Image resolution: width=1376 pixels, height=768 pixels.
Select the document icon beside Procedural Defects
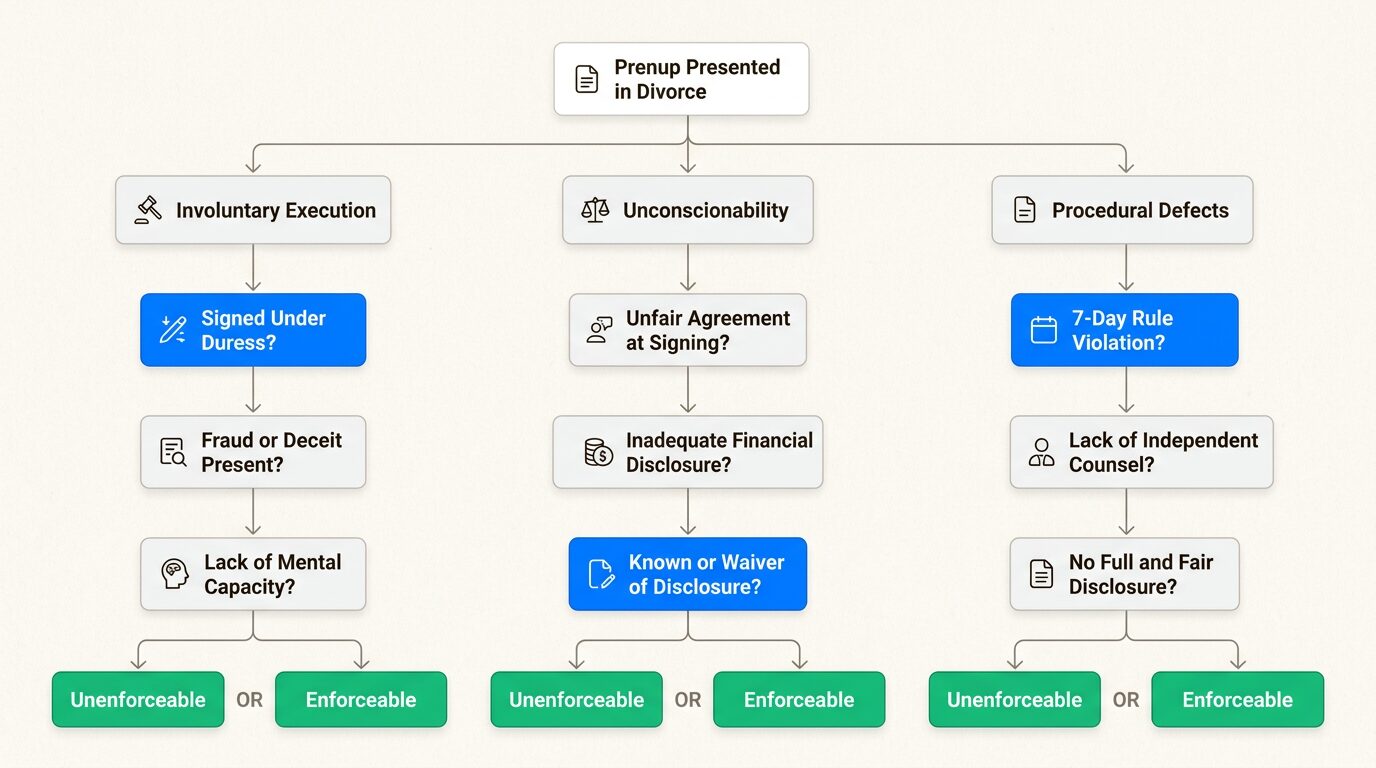pos(1024,210)
